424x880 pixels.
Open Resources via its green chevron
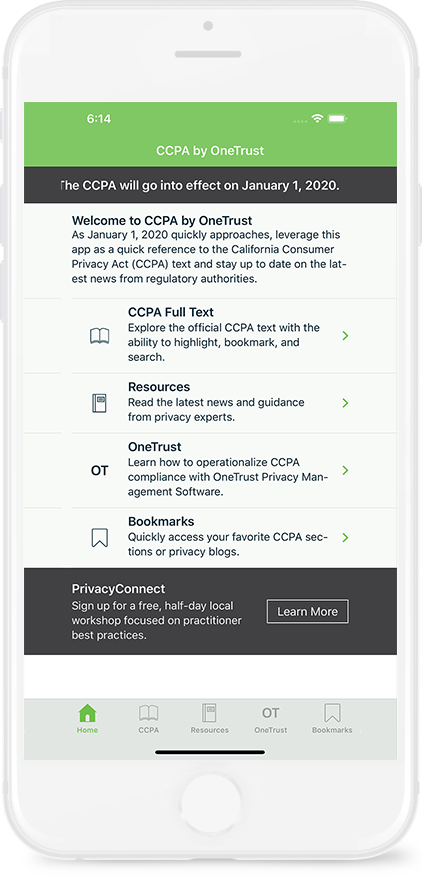tap(345, 403)
